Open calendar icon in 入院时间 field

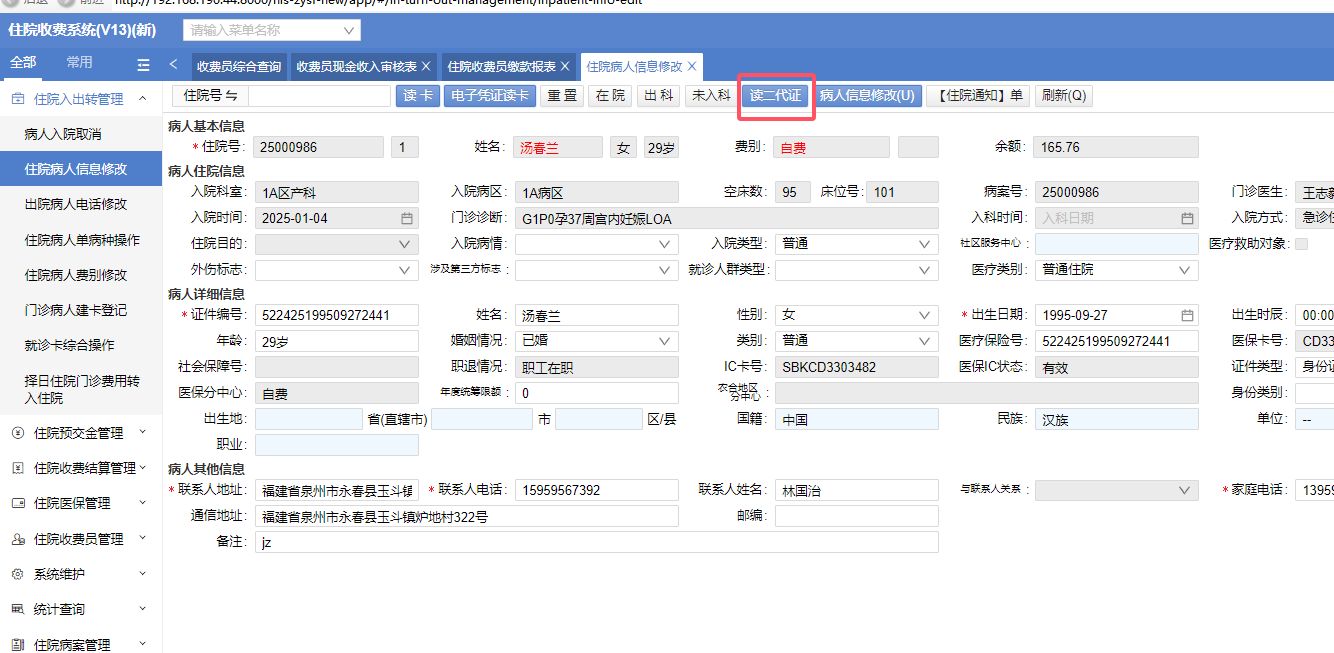click(x=407, y=218)
